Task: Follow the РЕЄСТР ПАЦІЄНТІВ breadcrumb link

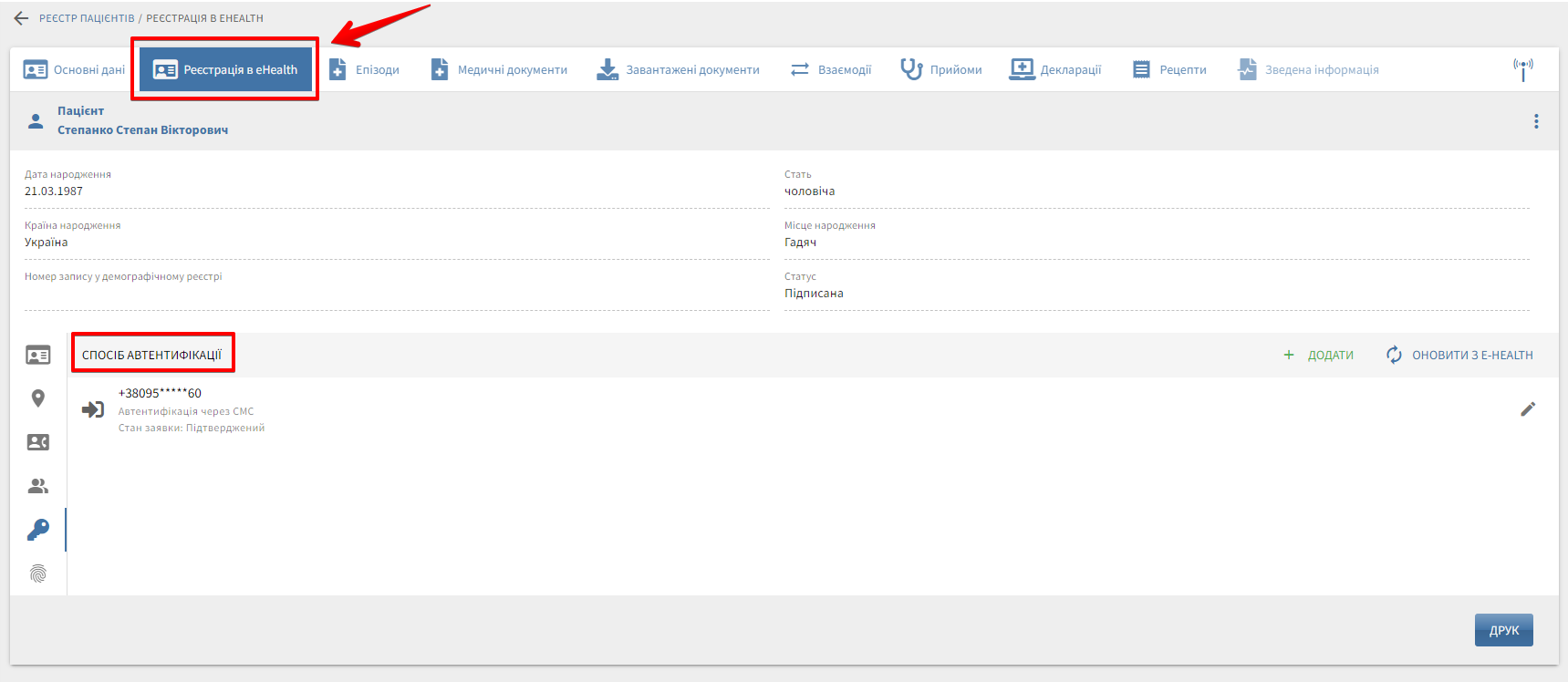Action: pos(87,18)
